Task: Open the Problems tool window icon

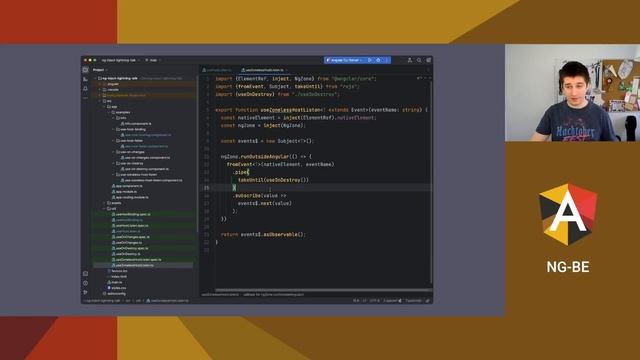Action: [85, 283]
